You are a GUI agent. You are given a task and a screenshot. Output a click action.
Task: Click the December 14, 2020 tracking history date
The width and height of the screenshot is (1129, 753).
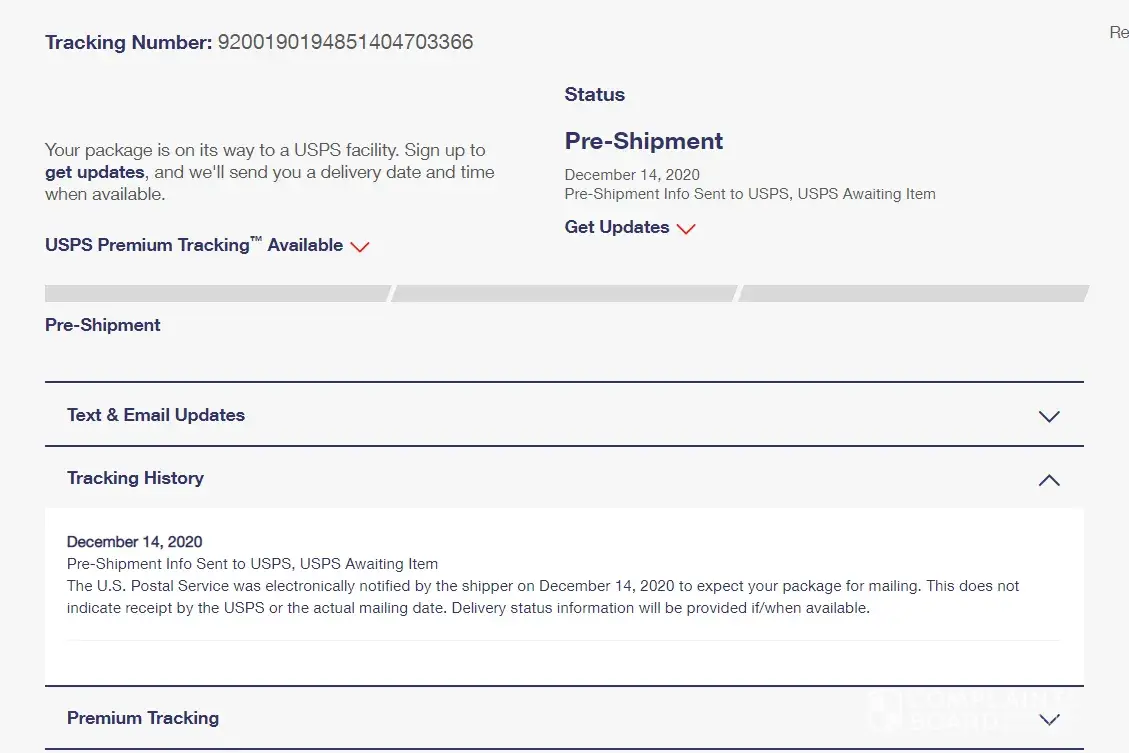(134, 542)
